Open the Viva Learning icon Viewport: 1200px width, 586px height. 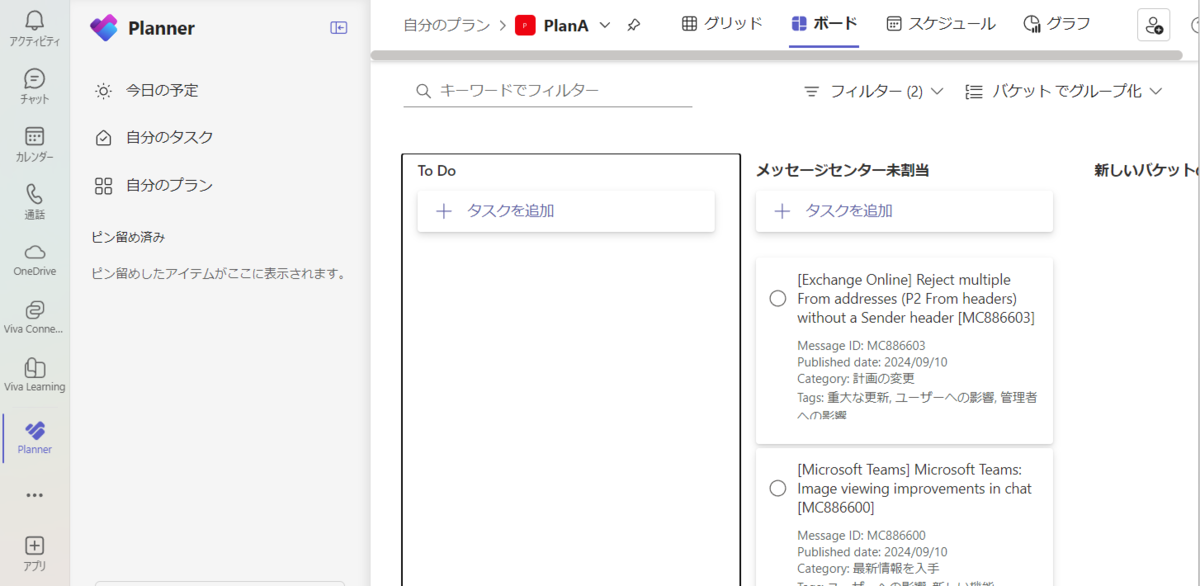coord(35,367)
